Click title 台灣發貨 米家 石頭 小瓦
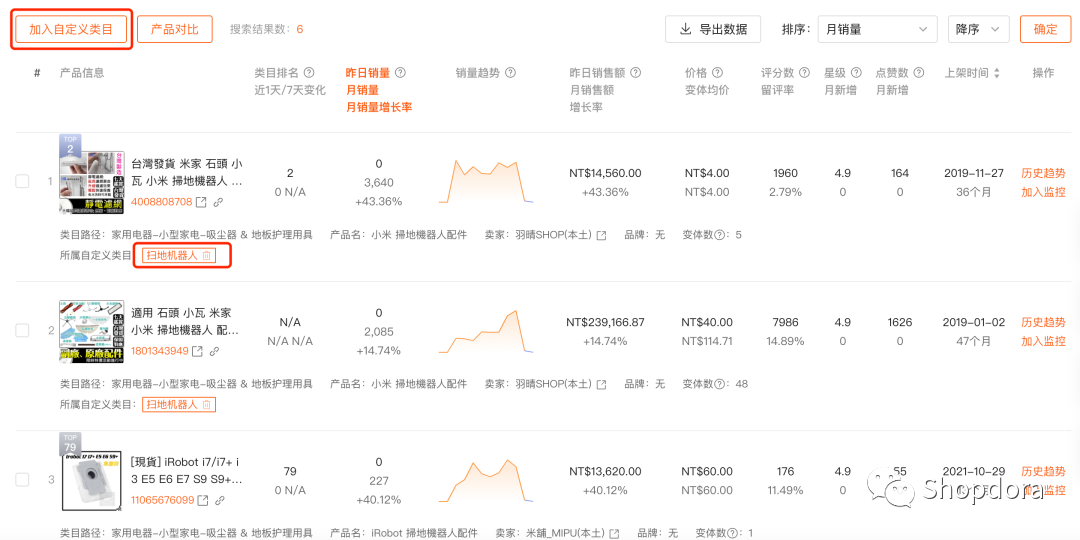This screenshot has width=1080, height=540. click(x=187, y=173)
